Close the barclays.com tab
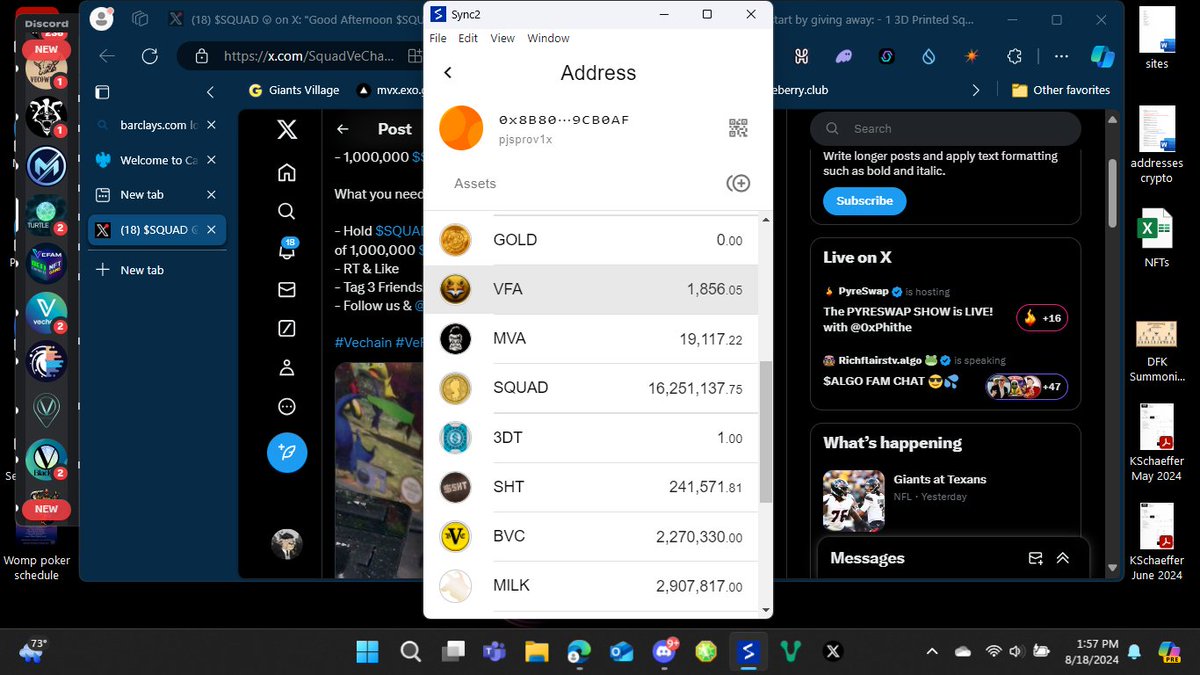 point(211,125)
